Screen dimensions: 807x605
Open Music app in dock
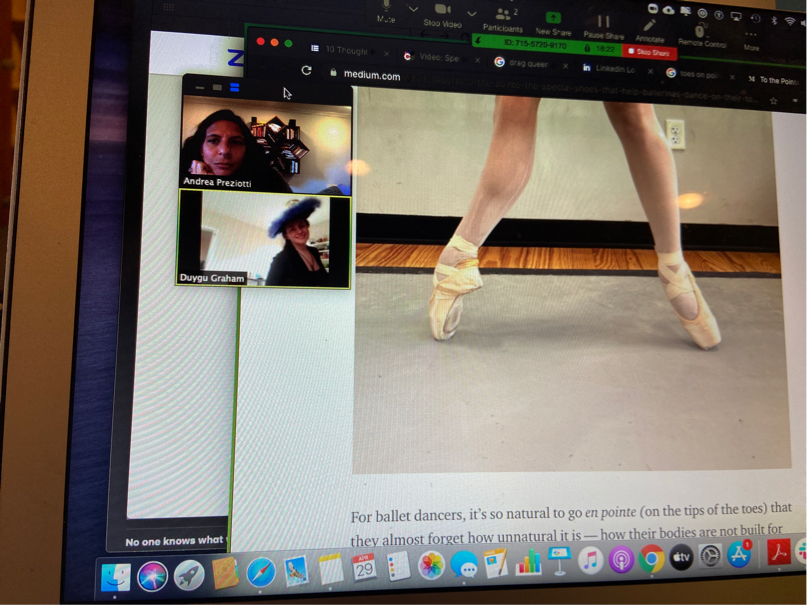pyautogui.click(x=590, y=560)
